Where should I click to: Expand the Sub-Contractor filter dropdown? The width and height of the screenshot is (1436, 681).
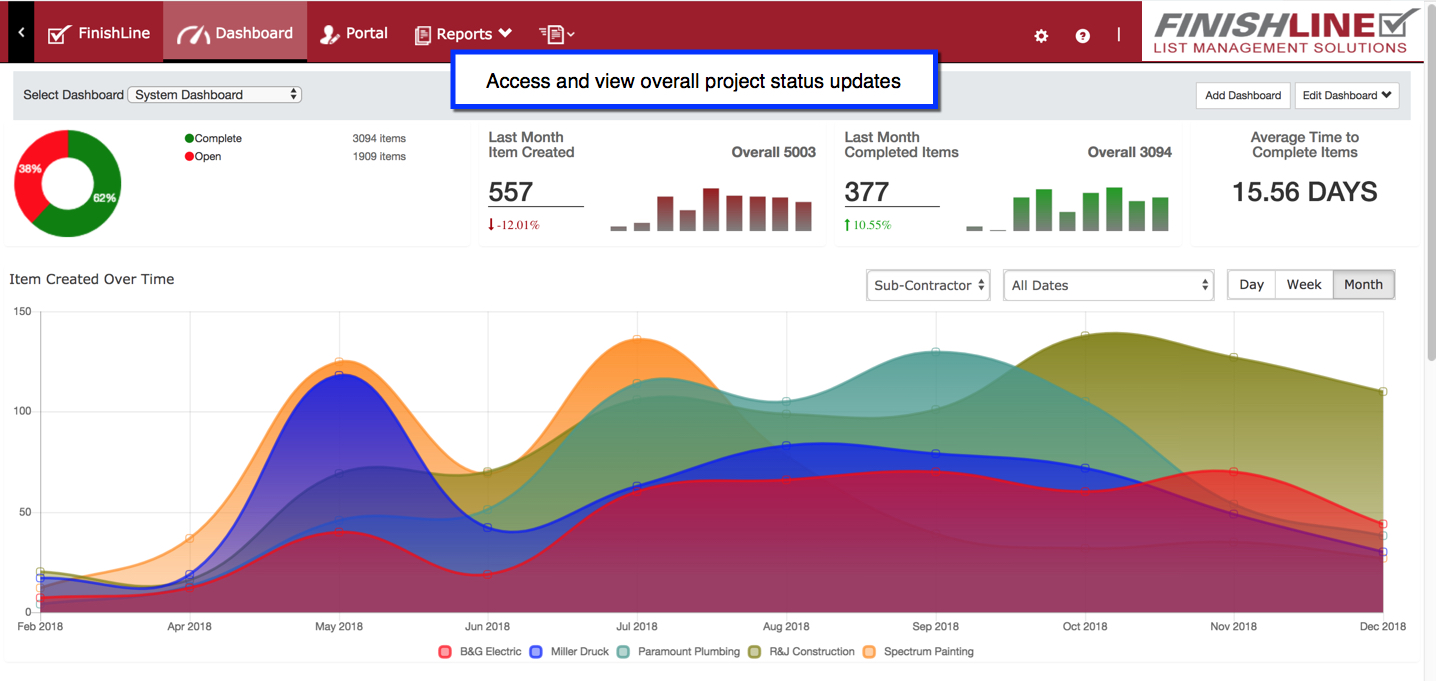point(927,285)
